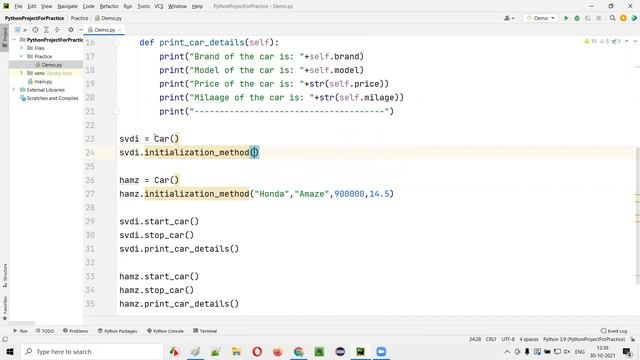640x360 pixels.
Task: Open Chrome from the Windows taskbar
Action: tap(298, 351)
